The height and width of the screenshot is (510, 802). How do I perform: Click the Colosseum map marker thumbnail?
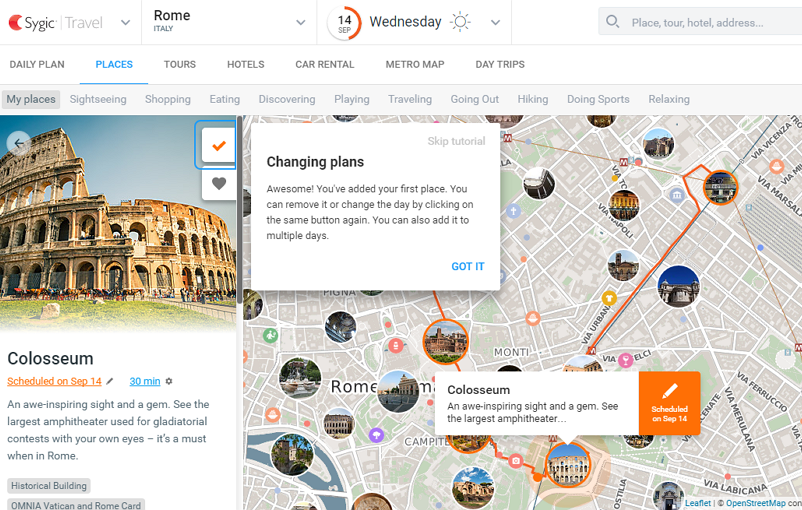pyautogui.click(x=568, y=464)
